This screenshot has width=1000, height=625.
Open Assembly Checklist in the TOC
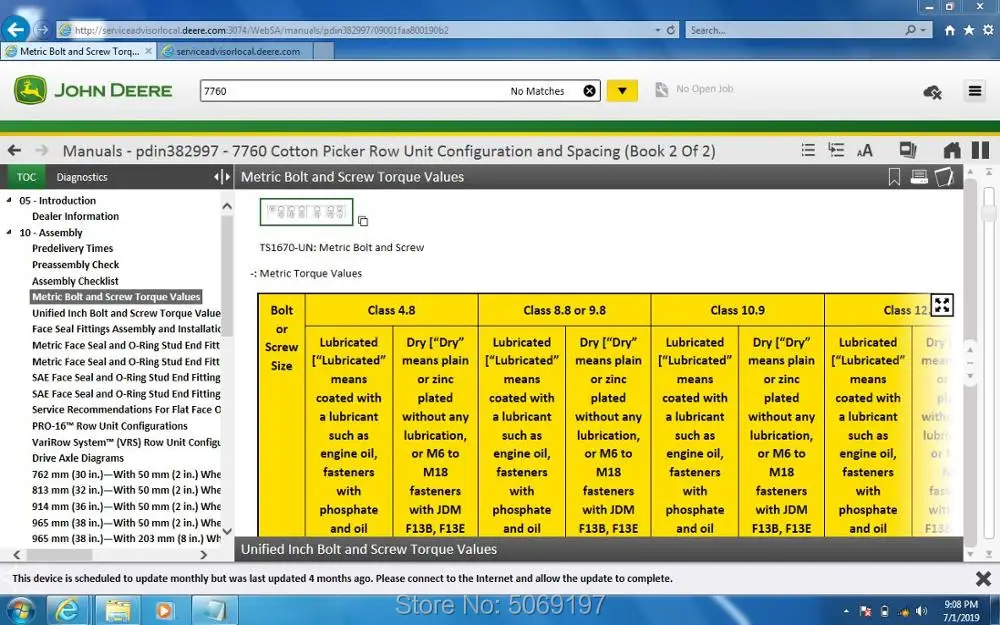pos(75,281)
